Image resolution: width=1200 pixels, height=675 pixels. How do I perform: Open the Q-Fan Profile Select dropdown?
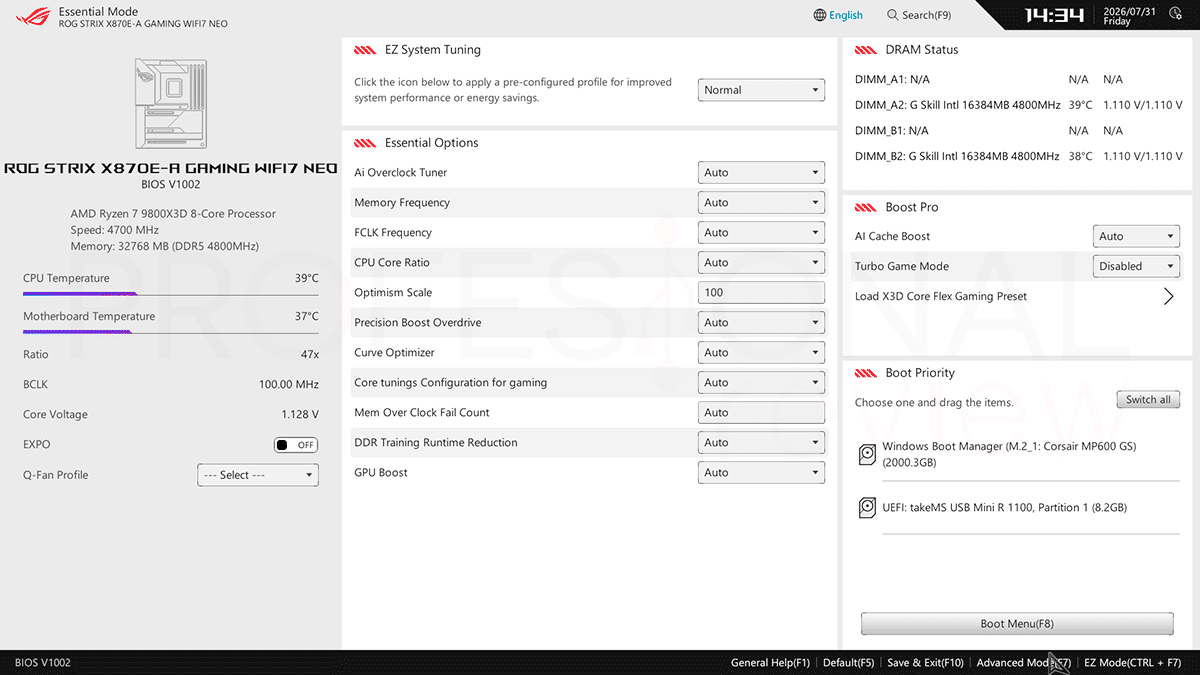point(258,475)
